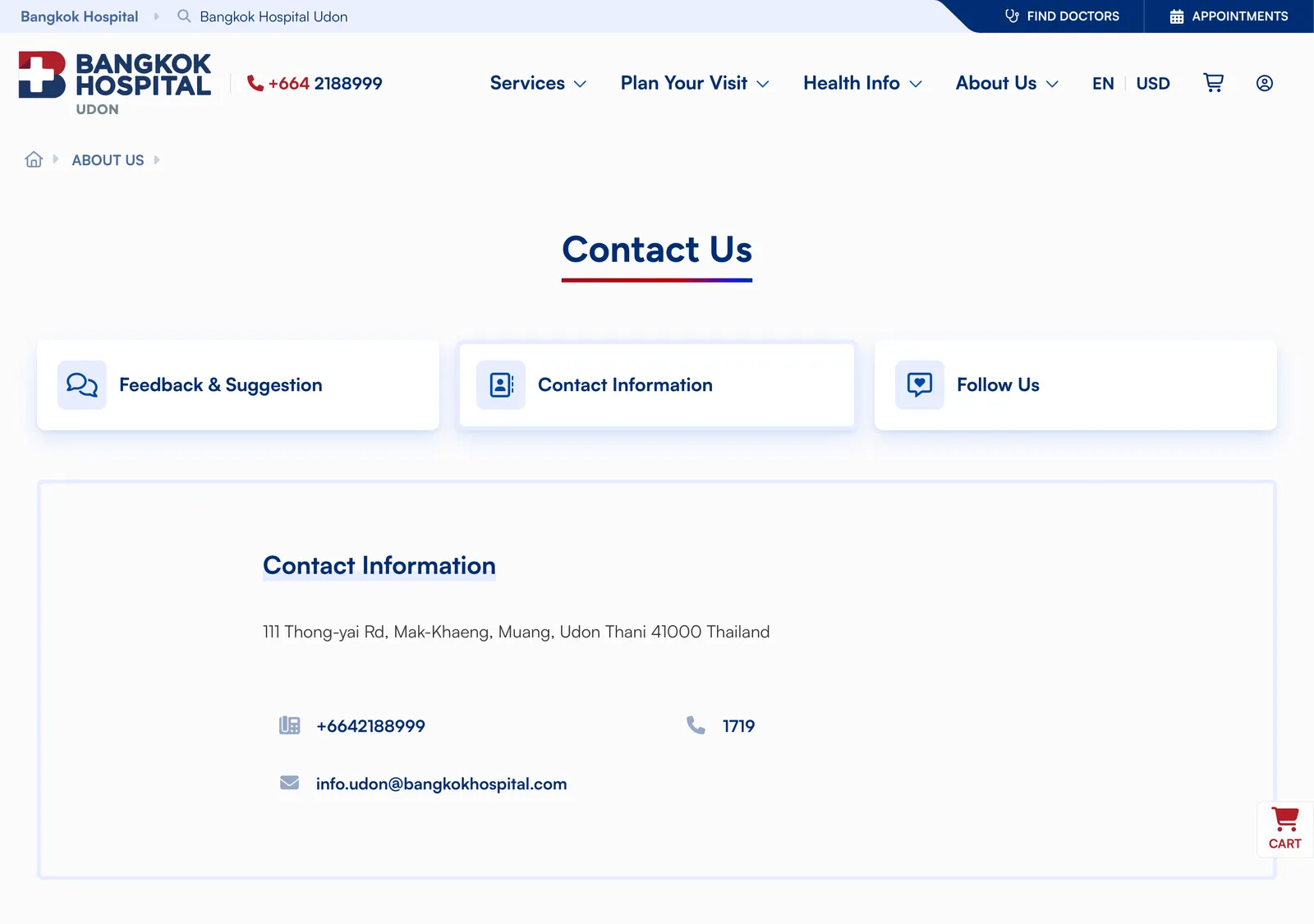
Task: Expand the Services dropdown menu
Action: (538, 83)
